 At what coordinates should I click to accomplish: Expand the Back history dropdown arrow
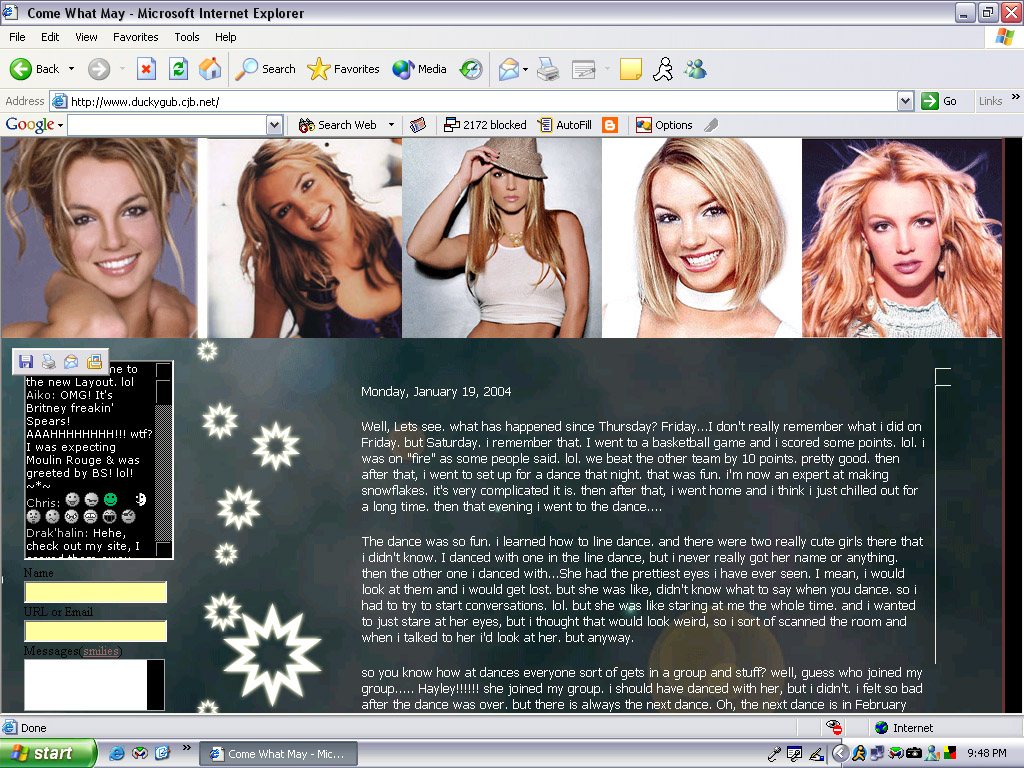click(71, 69)
